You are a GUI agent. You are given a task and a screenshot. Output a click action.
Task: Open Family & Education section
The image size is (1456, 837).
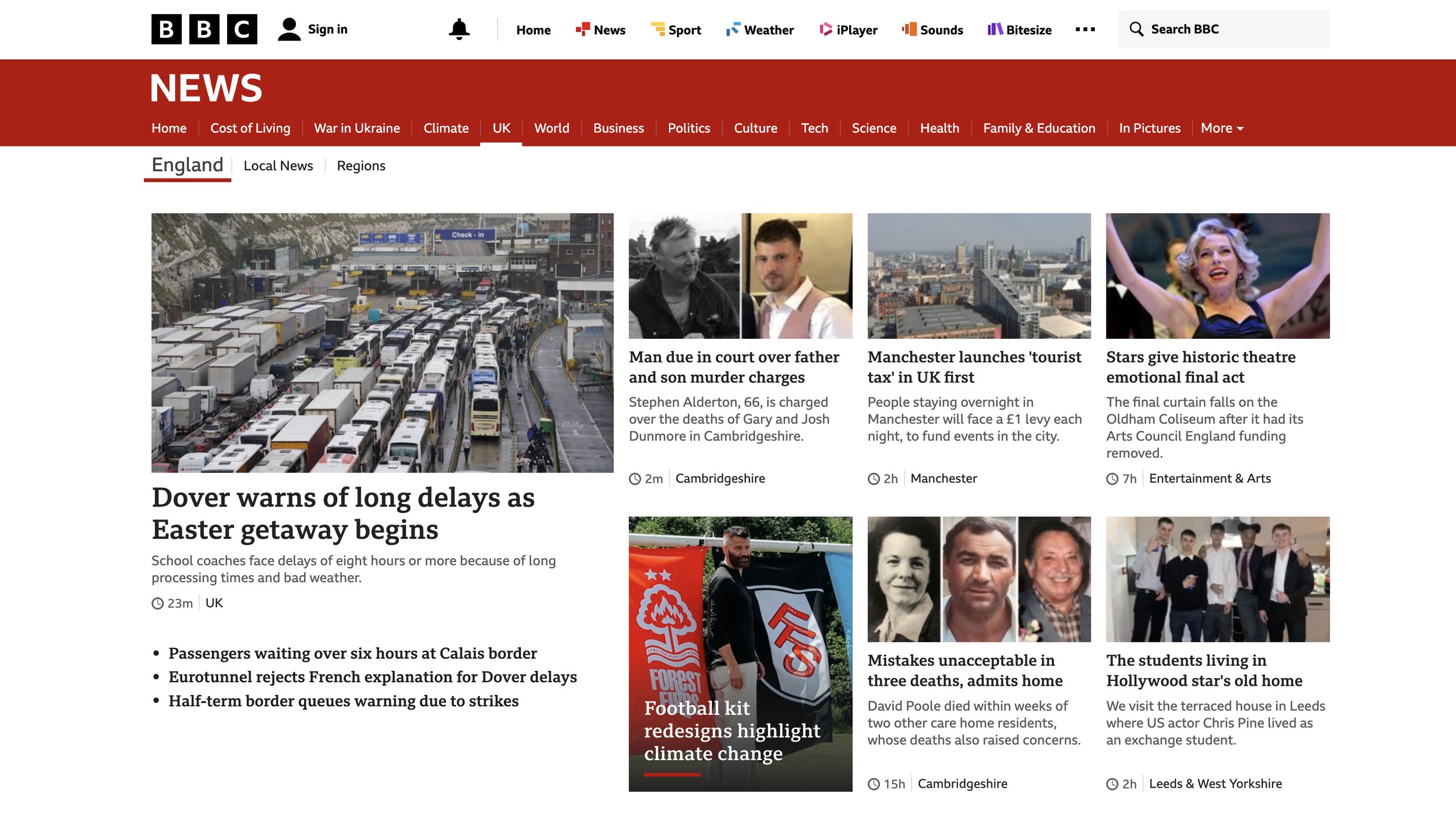tap(1039, 128)
